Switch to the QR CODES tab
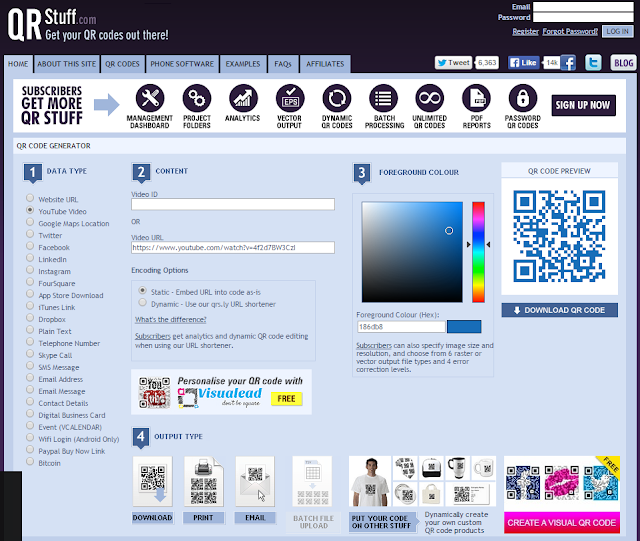 point(122,64)
